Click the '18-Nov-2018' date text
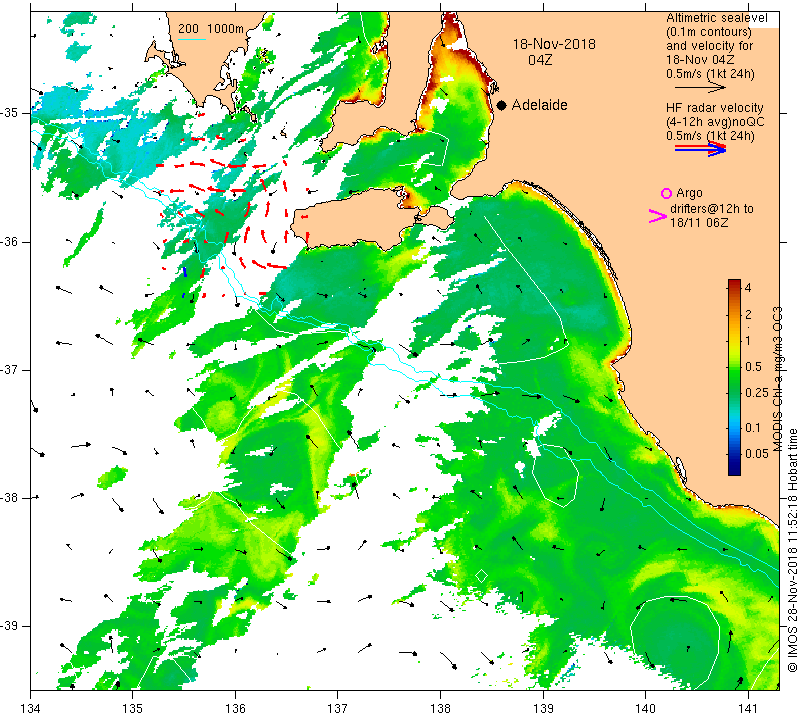This screenshot has width=800, height=720. point(554,44)
